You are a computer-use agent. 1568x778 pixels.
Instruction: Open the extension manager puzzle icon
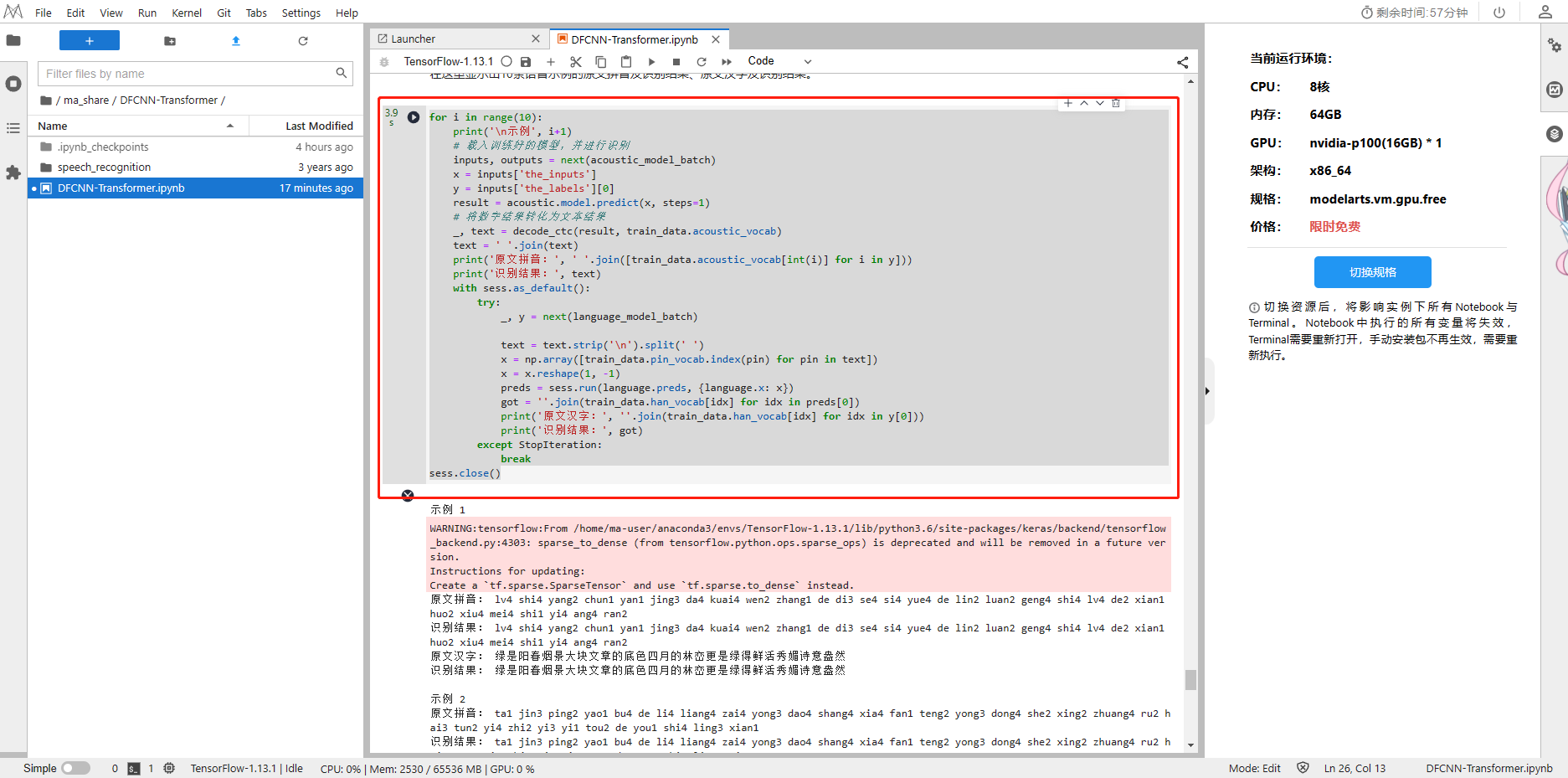(13, 173)
